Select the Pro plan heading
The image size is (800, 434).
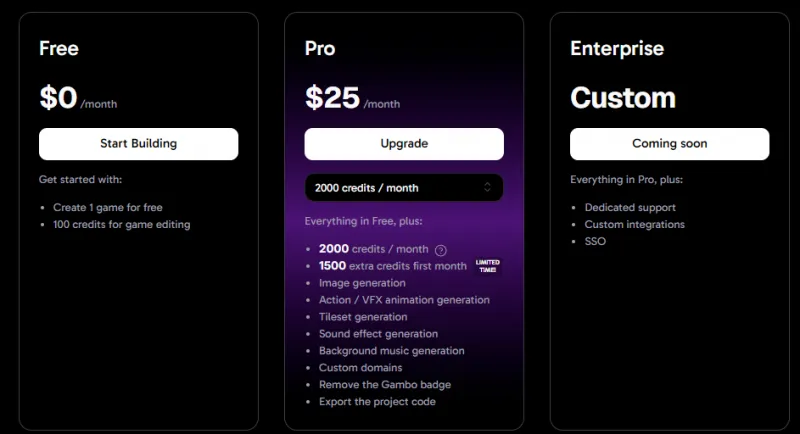[x=320, y=48]
